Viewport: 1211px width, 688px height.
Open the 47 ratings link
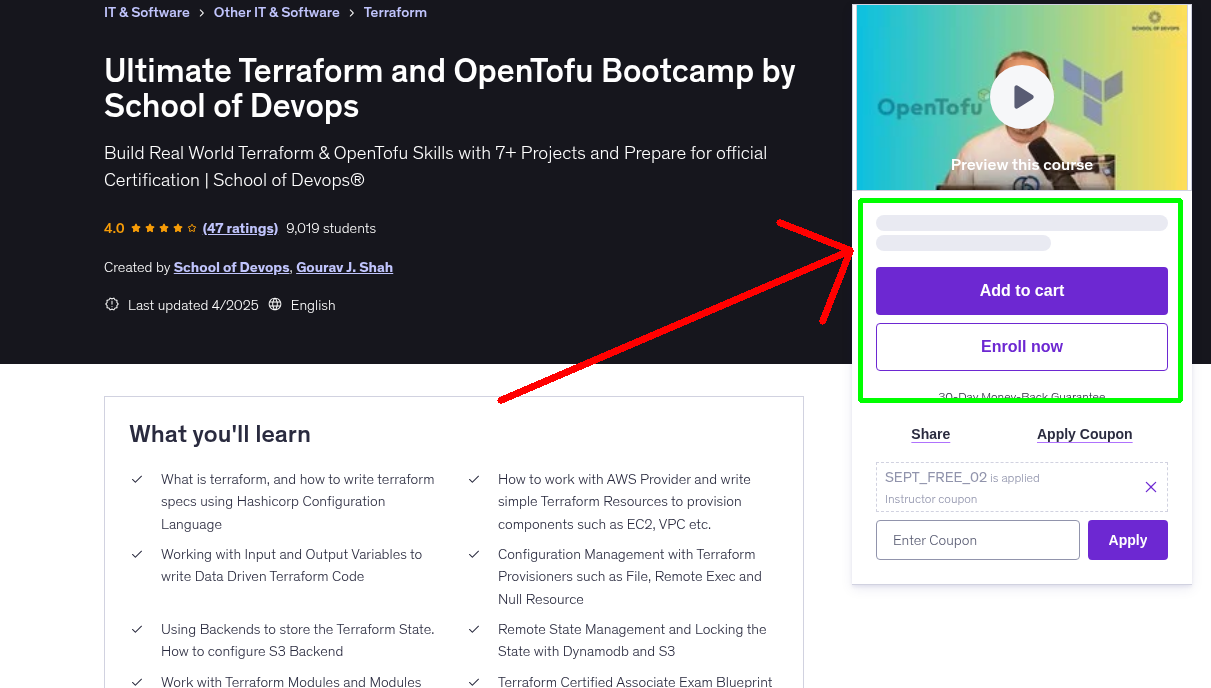coord(240,228)
